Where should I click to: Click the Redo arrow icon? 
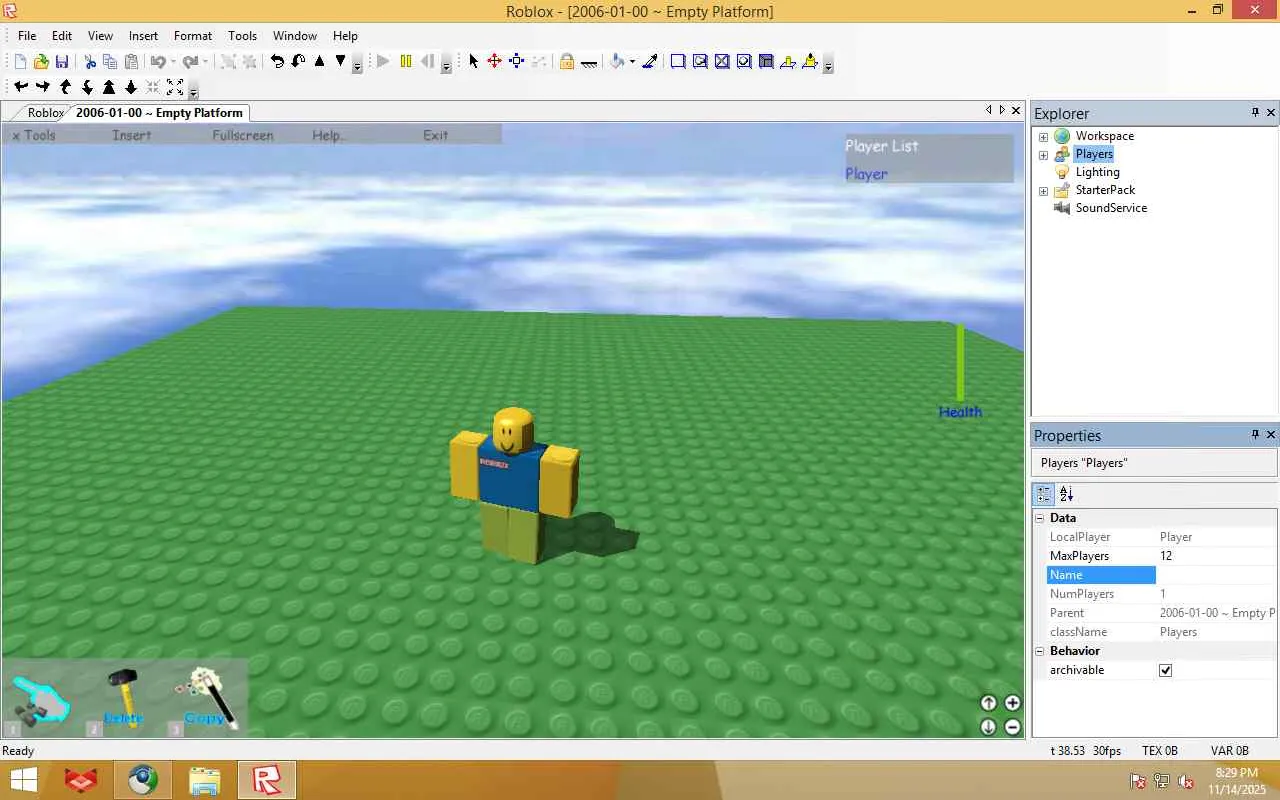(x=190, y=62)
